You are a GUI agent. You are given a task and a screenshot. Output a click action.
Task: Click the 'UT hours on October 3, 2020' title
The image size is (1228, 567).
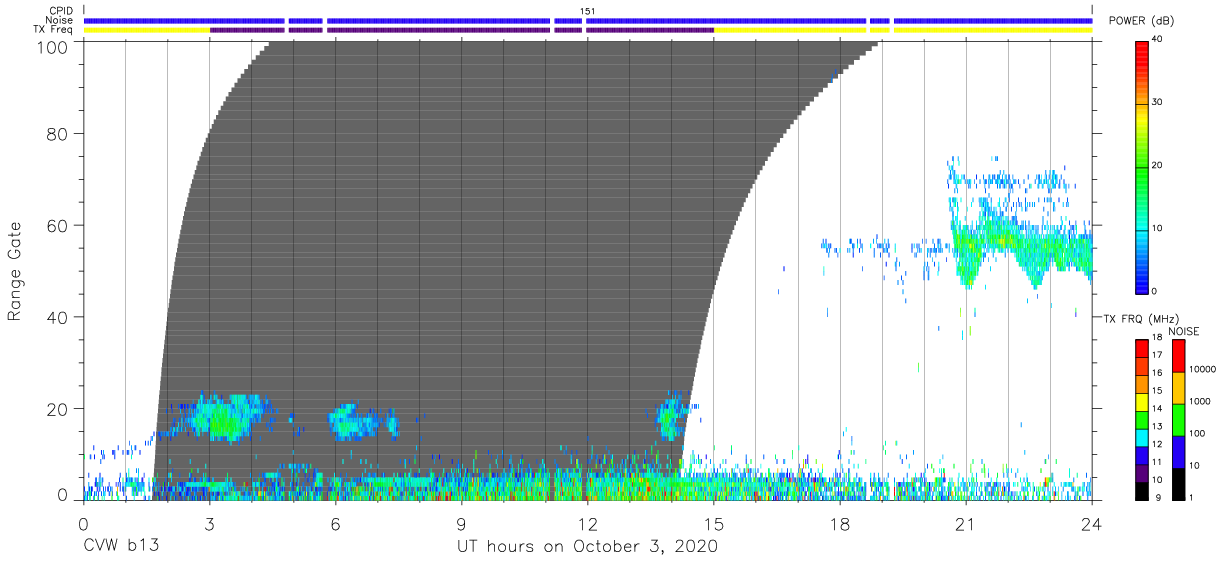587,547
